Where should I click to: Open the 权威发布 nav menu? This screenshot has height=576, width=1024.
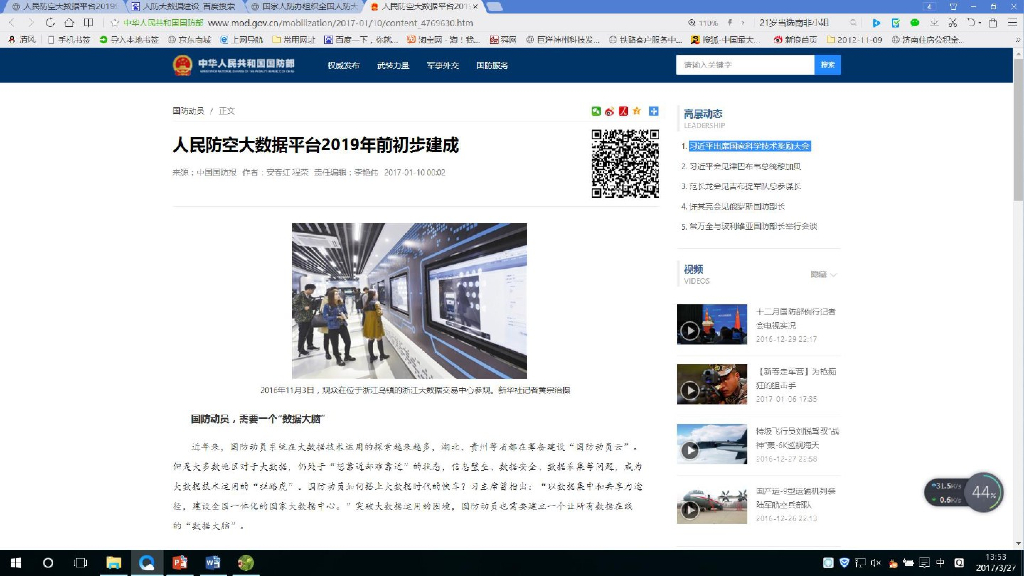tap(344, 65)
